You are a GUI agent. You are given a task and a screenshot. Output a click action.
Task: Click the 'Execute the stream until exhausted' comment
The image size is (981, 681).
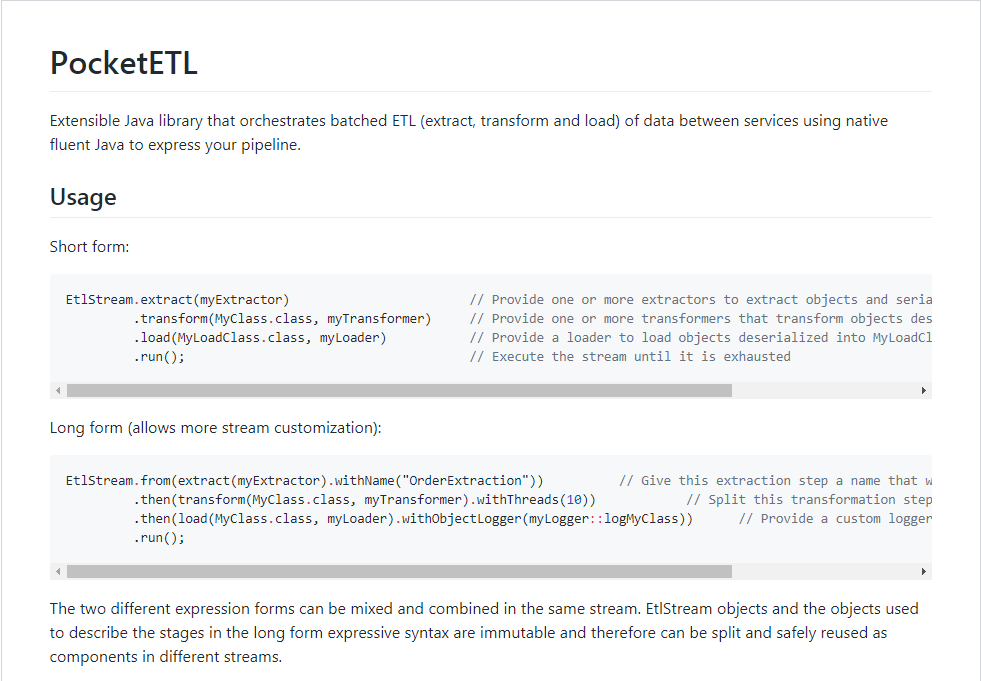[630, 357]
